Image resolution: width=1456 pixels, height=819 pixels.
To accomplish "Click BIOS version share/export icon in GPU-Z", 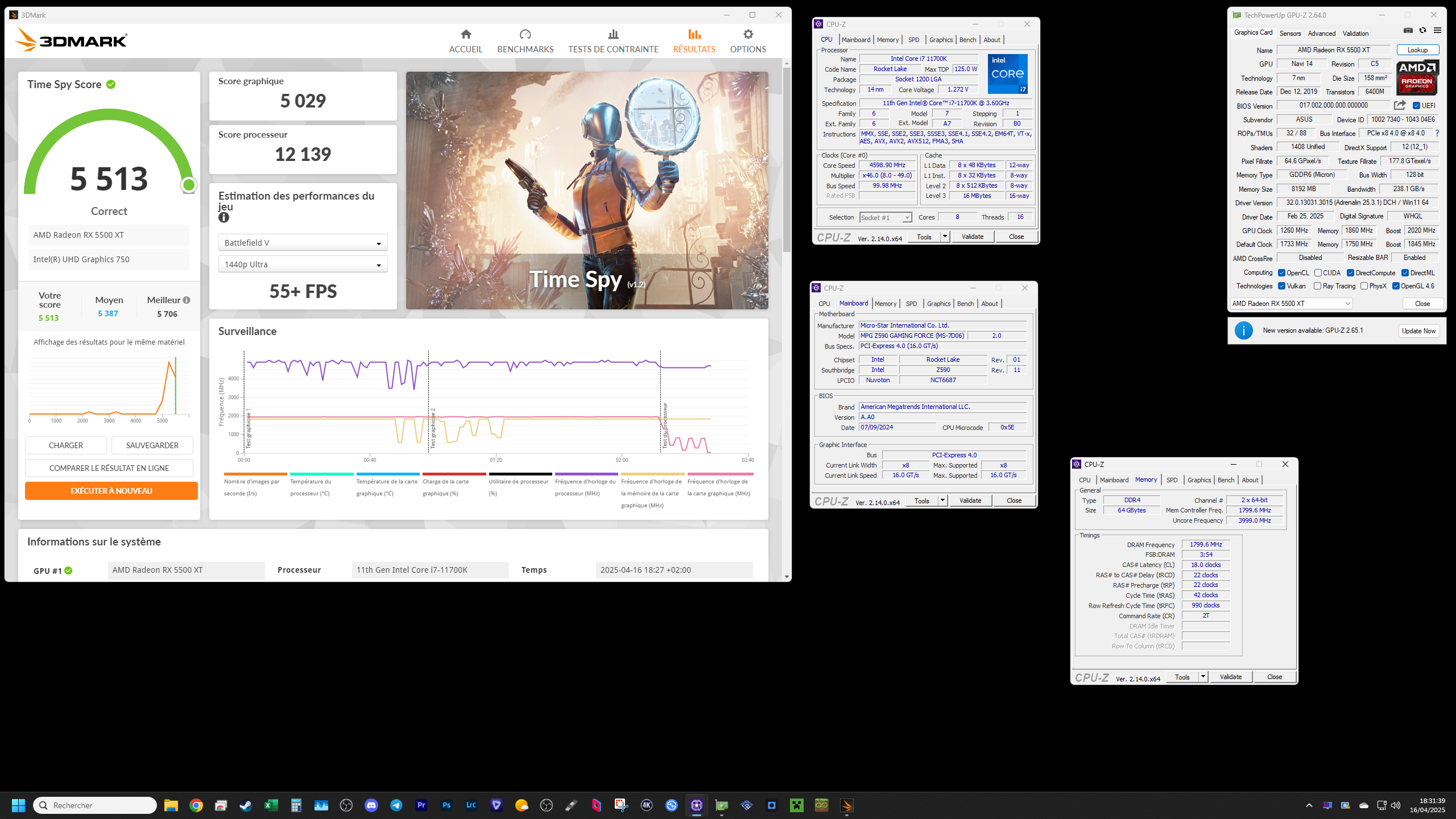I will (1400, 105).
